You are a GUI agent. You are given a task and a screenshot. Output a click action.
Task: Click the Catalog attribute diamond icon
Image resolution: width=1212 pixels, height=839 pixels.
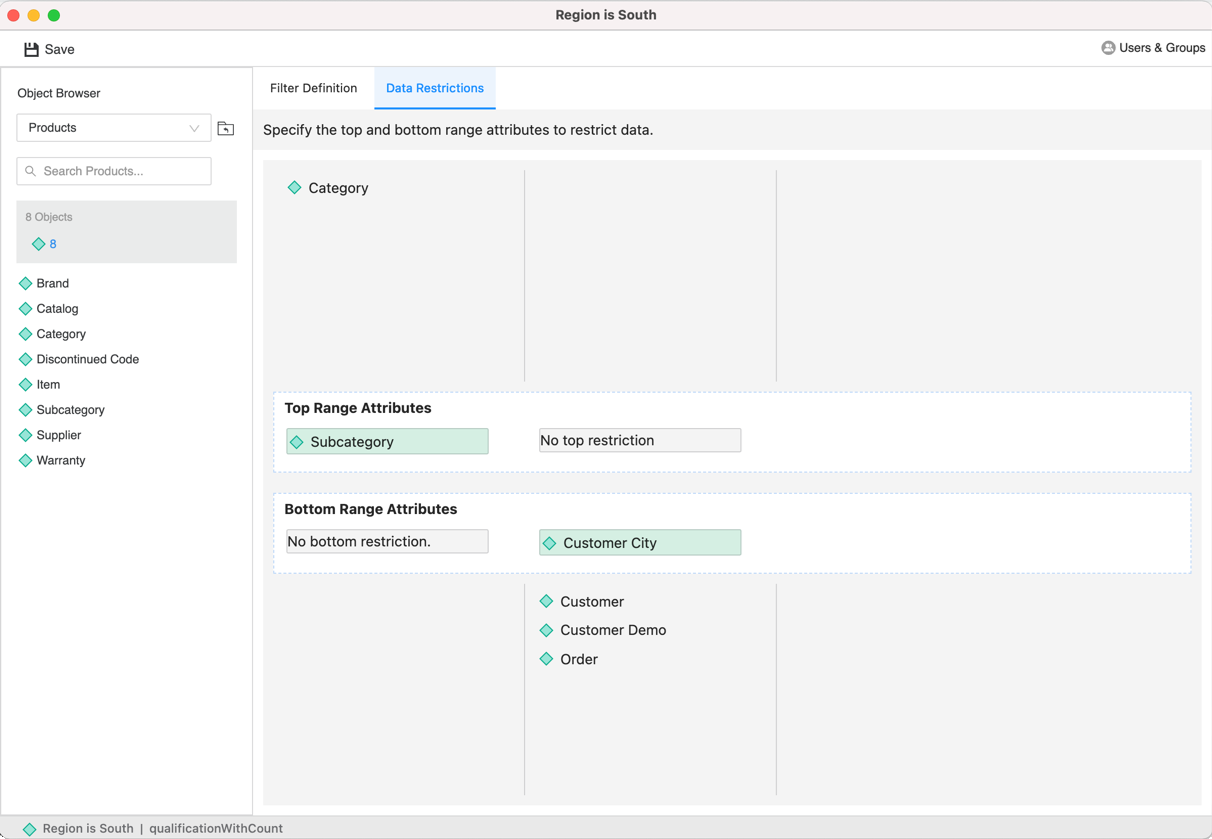pos(26,309)
